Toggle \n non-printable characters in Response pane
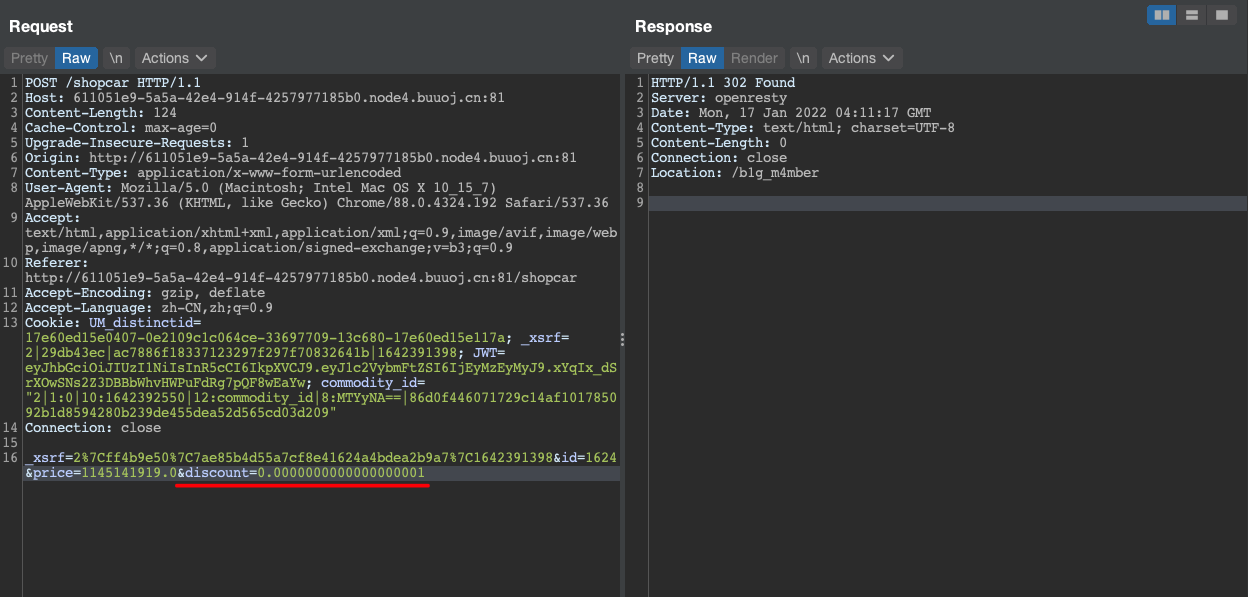1248x597 pixels. click(803, 58)
